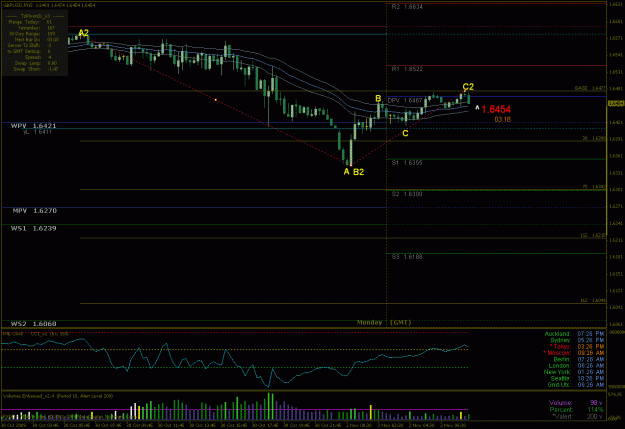Click the WS2 1.6068 label
The width and height of the screenshot is (625, 429).
[33, 324]
